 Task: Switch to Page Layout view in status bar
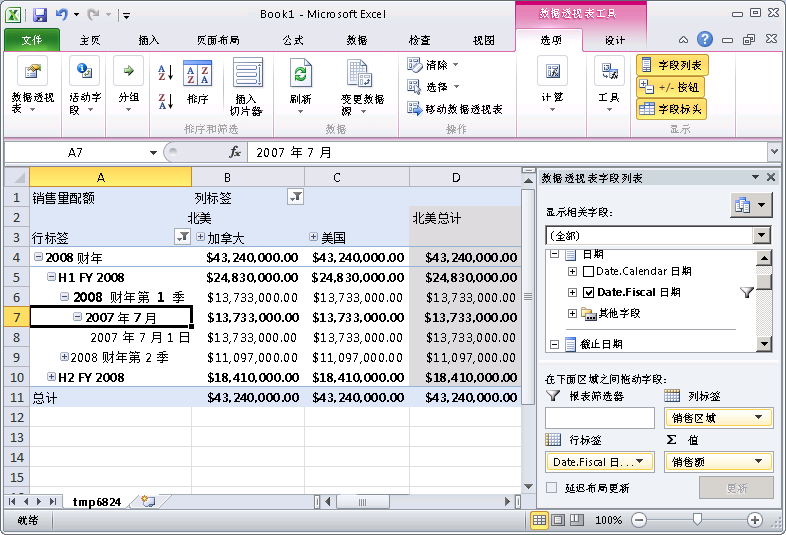click(x=558, y=520)
